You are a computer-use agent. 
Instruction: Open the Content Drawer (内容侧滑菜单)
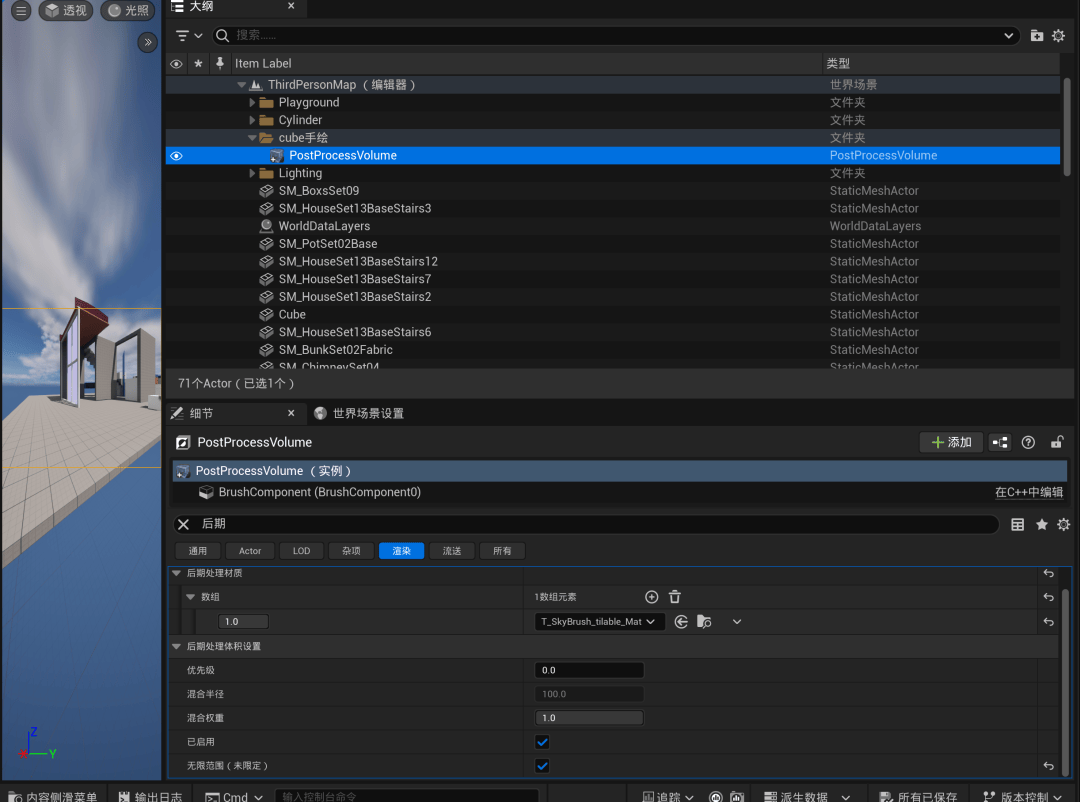tap(53, 796)
